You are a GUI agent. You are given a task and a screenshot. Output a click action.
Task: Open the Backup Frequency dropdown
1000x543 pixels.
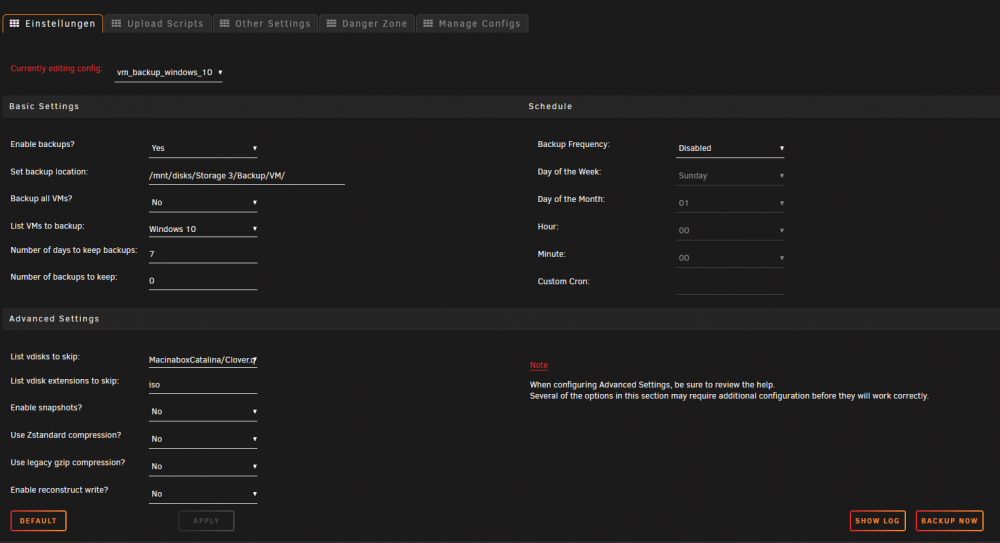pyautogui.click(x=730, y=148)
